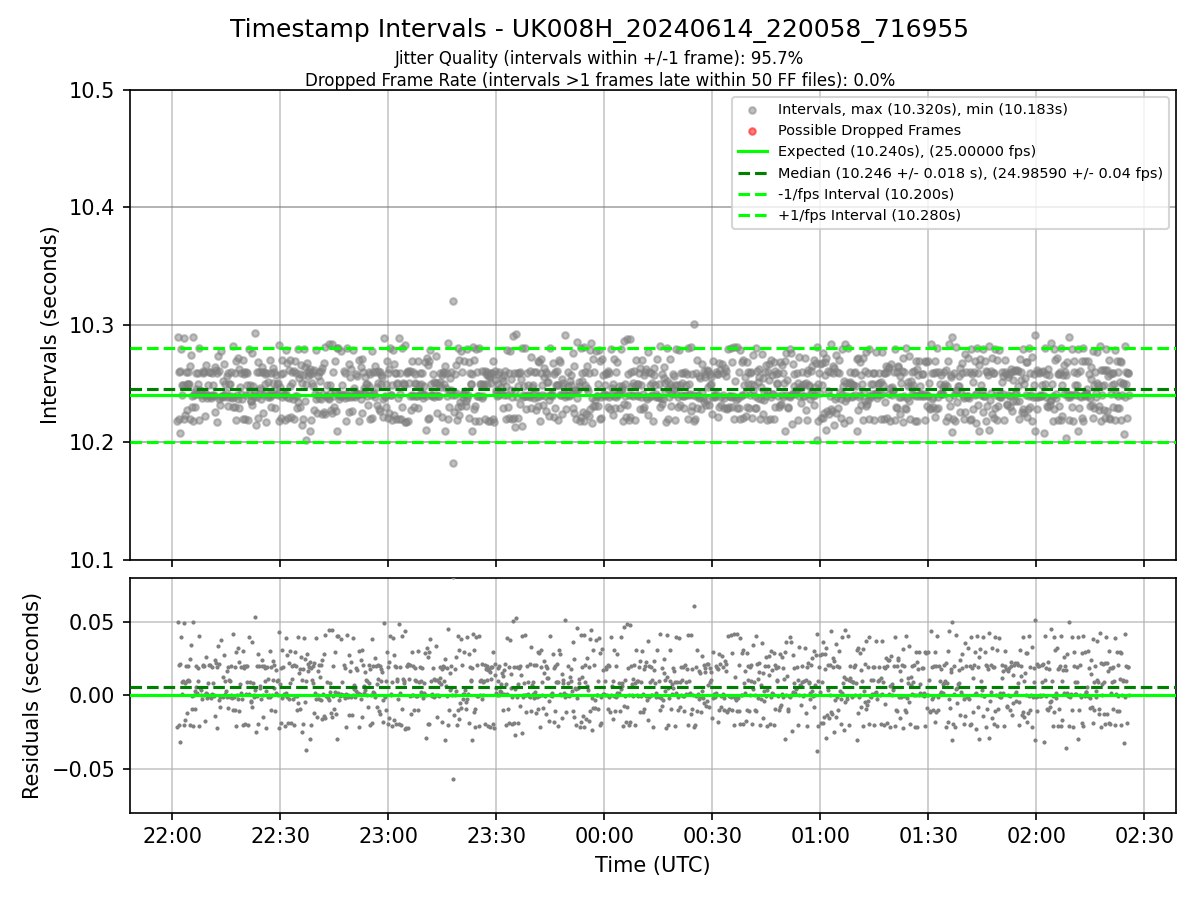Click the 01:00 time tick label

820,834
